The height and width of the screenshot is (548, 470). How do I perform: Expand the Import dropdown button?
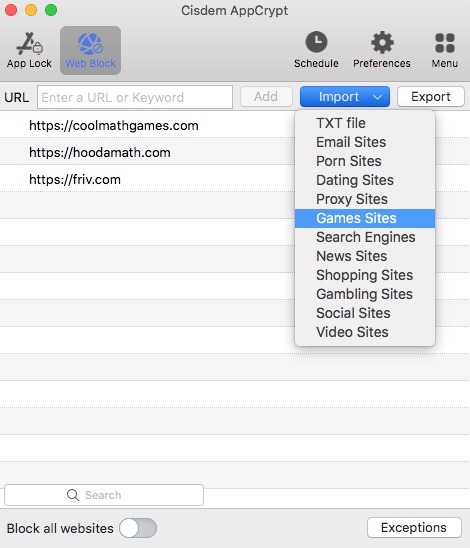coord(345,97)
